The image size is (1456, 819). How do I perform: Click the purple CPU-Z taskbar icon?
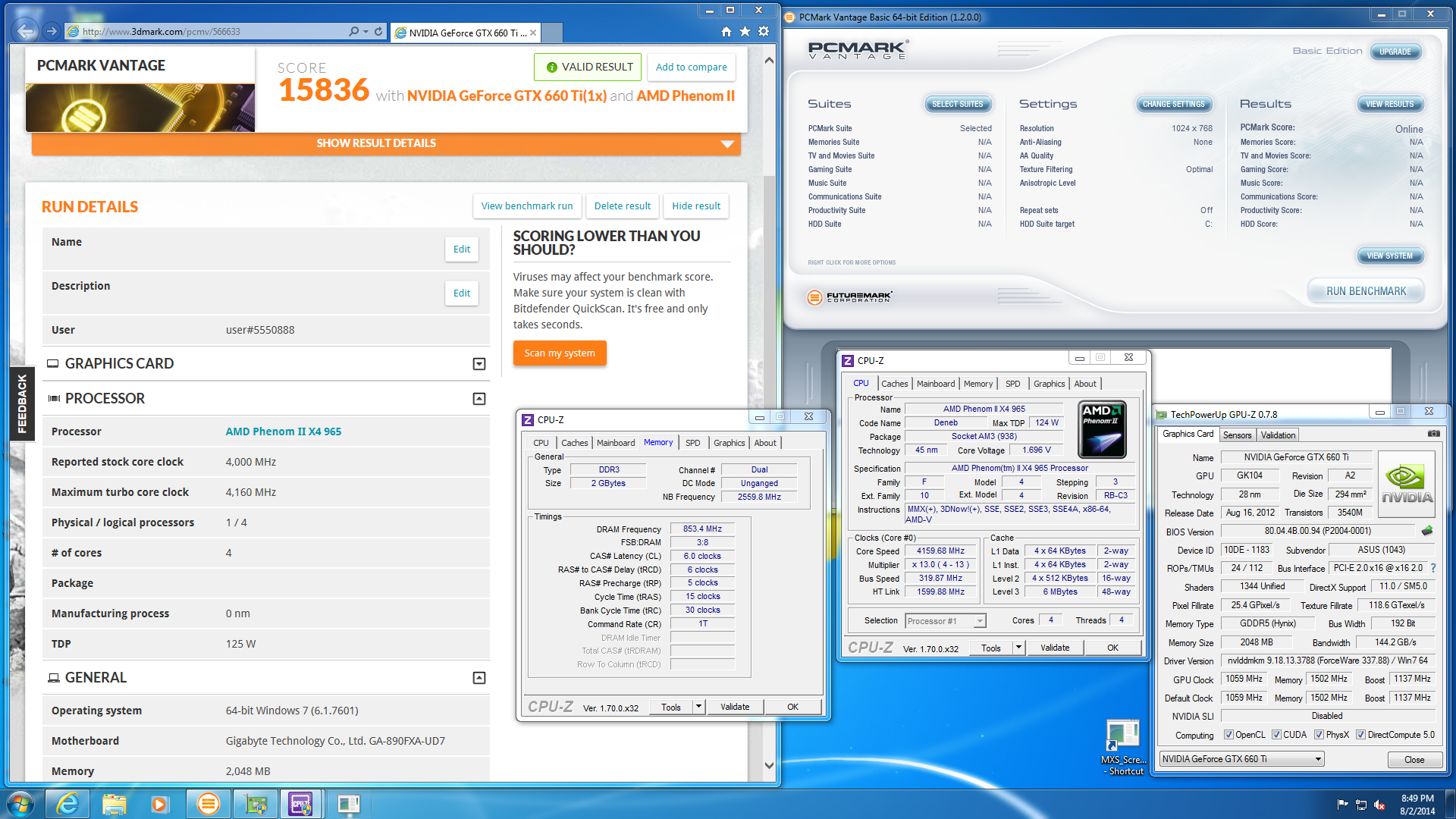pyautogui.click(x=301, y=804)
